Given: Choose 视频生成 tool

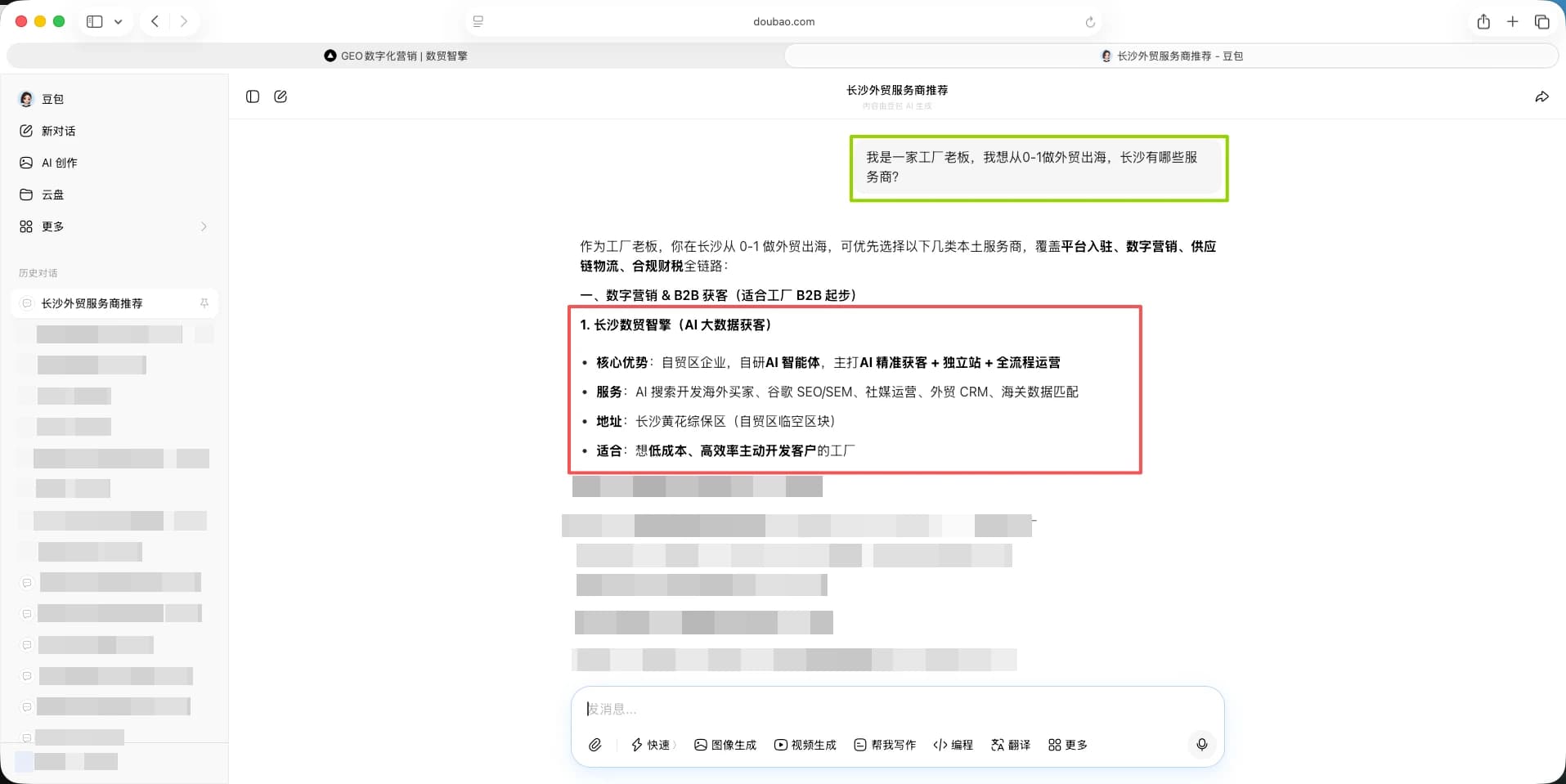Looking at the screenshot, I should (x=805, y=745).
